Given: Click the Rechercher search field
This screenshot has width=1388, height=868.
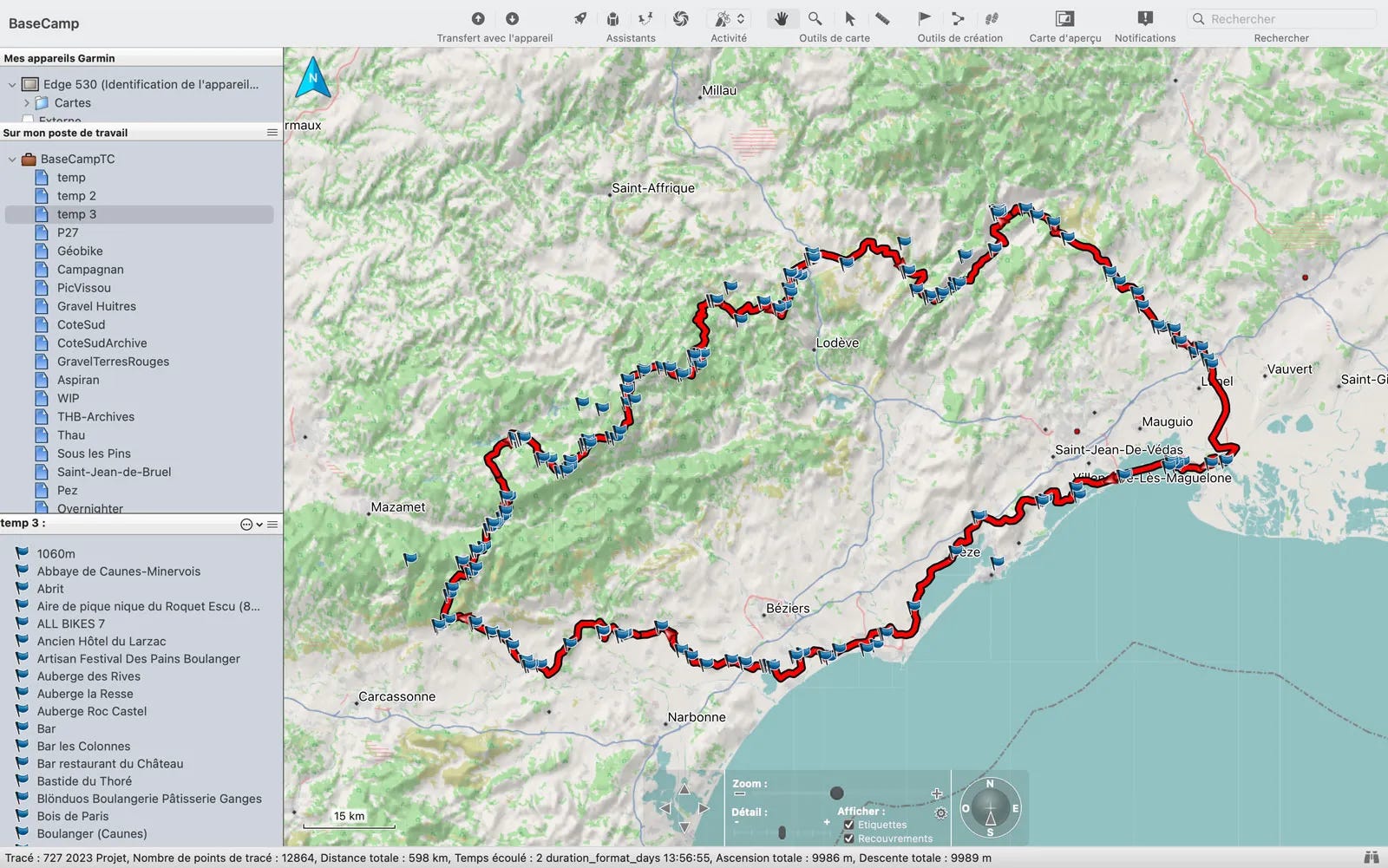Looking at the screenshot, I should tap(1281, 18).
